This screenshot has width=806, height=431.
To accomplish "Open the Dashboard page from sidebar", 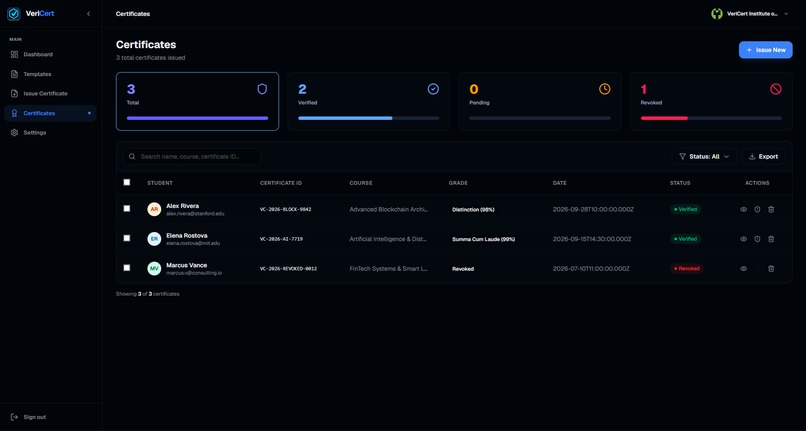I will (50, 55).
